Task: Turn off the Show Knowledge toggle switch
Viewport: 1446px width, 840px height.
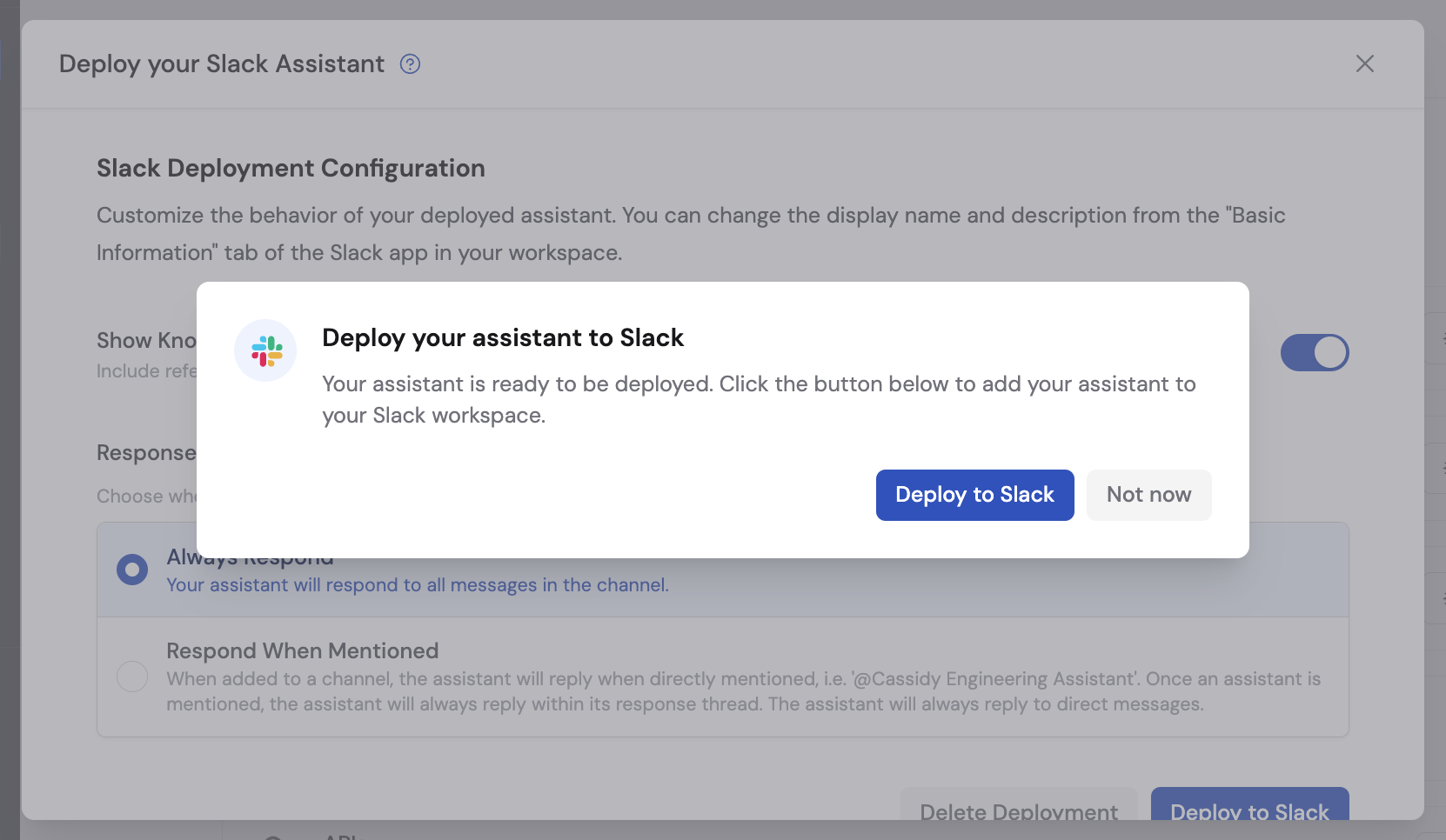Action: pyautogui.click(x=1314, y=352)
